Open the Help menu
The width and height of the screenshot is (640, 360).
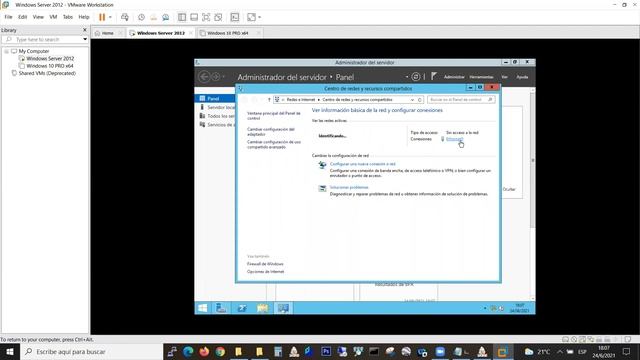(84, 17)
